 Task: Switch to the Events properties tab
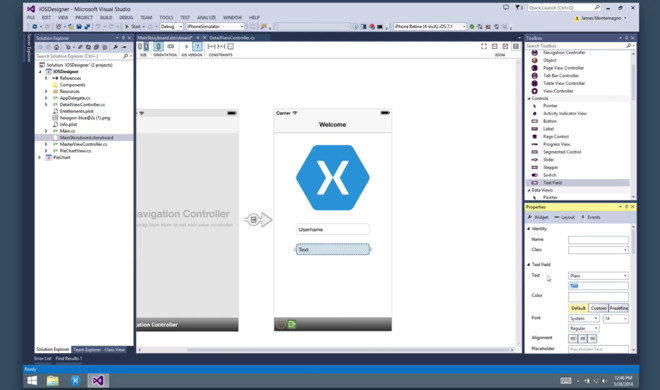[591, 217]
